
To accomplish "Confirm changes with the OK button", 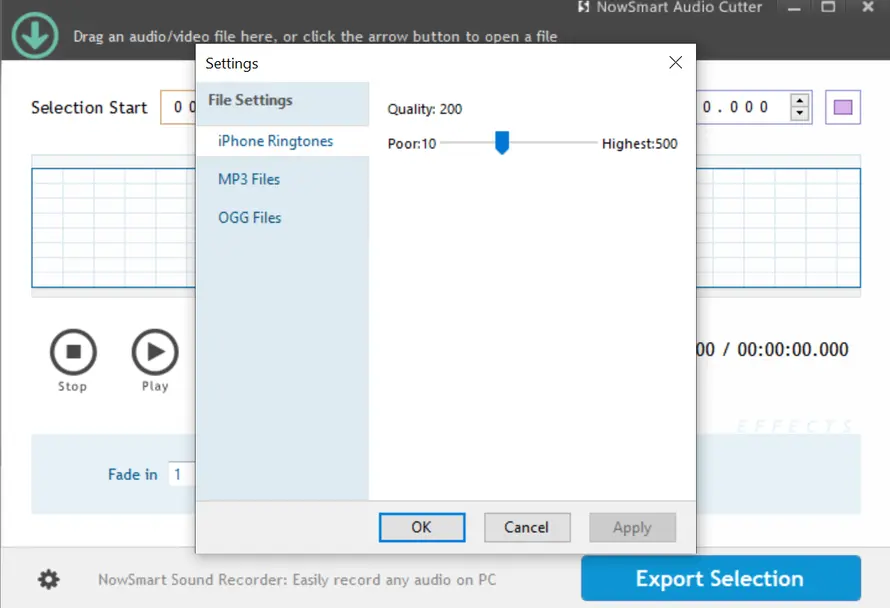I will (421, 527).
